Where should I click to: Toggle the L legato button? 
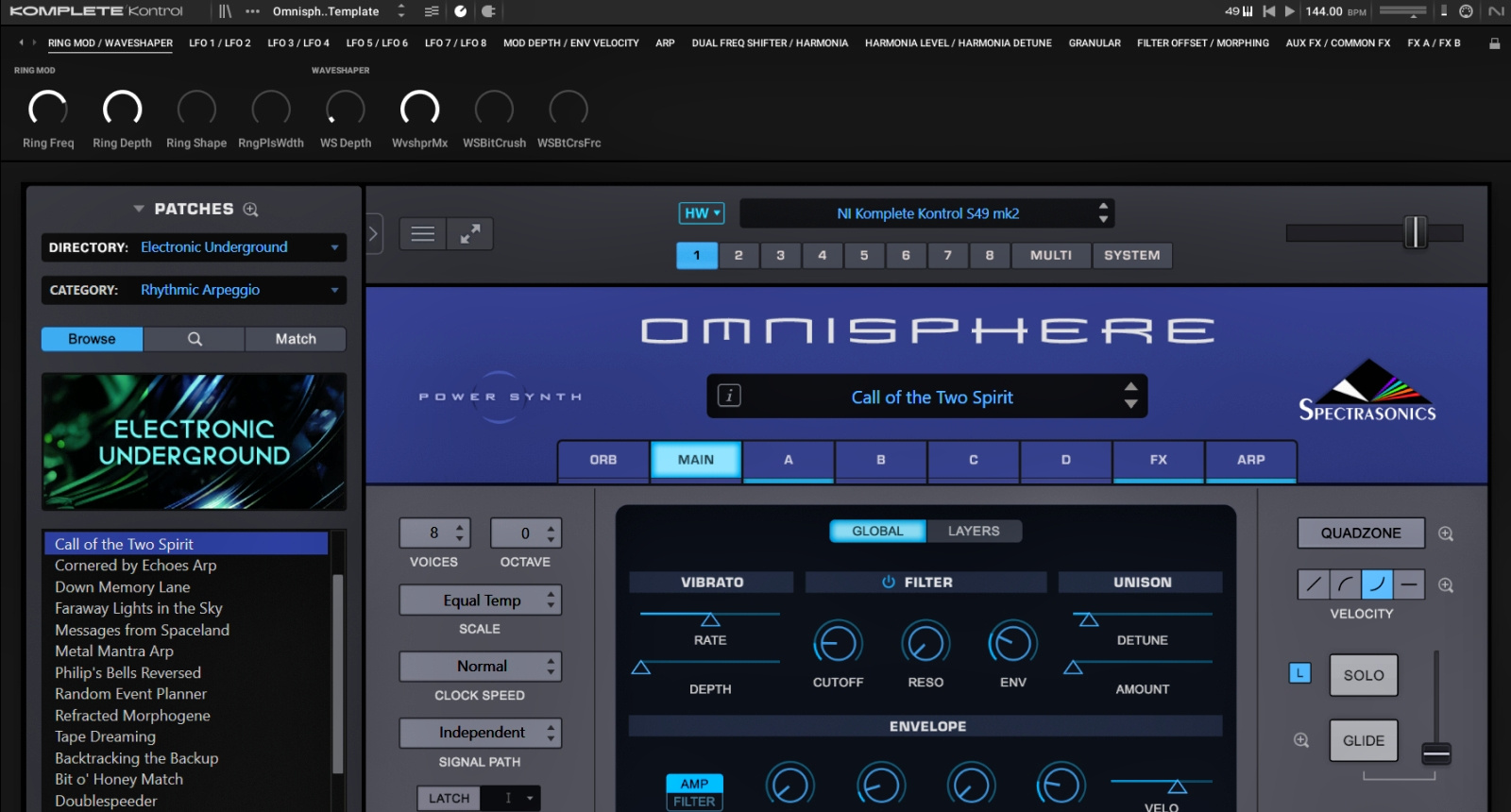point(1300,673)
